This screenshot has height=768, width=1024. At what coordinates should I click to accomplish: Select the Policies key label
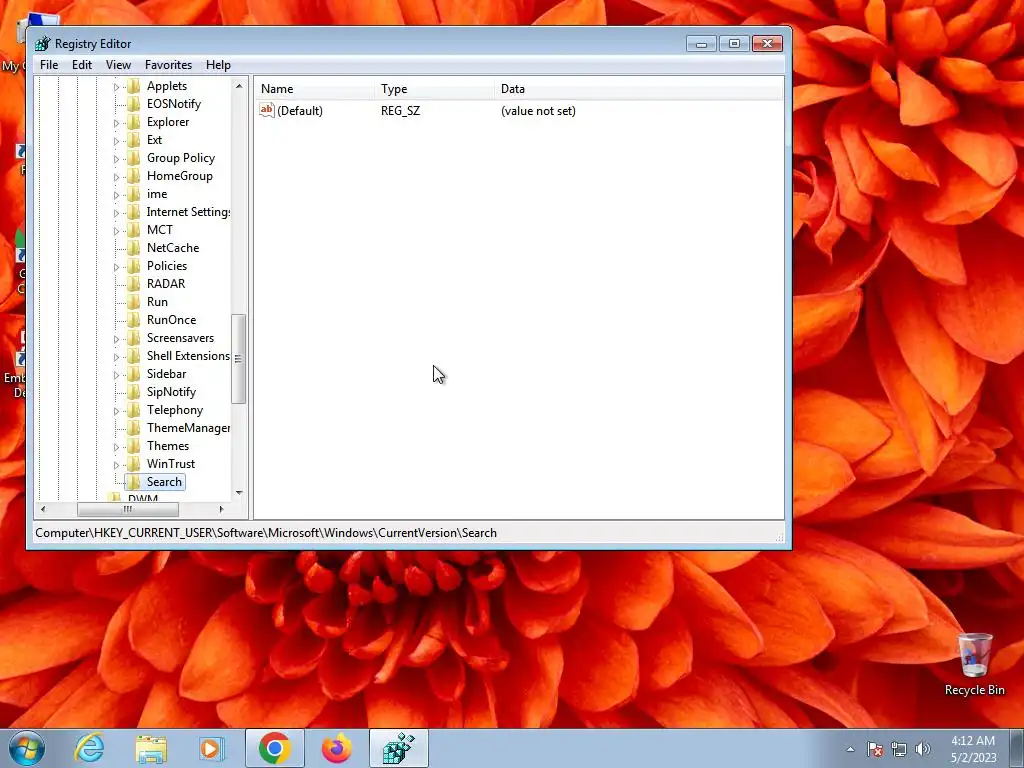tap(167, 266)
